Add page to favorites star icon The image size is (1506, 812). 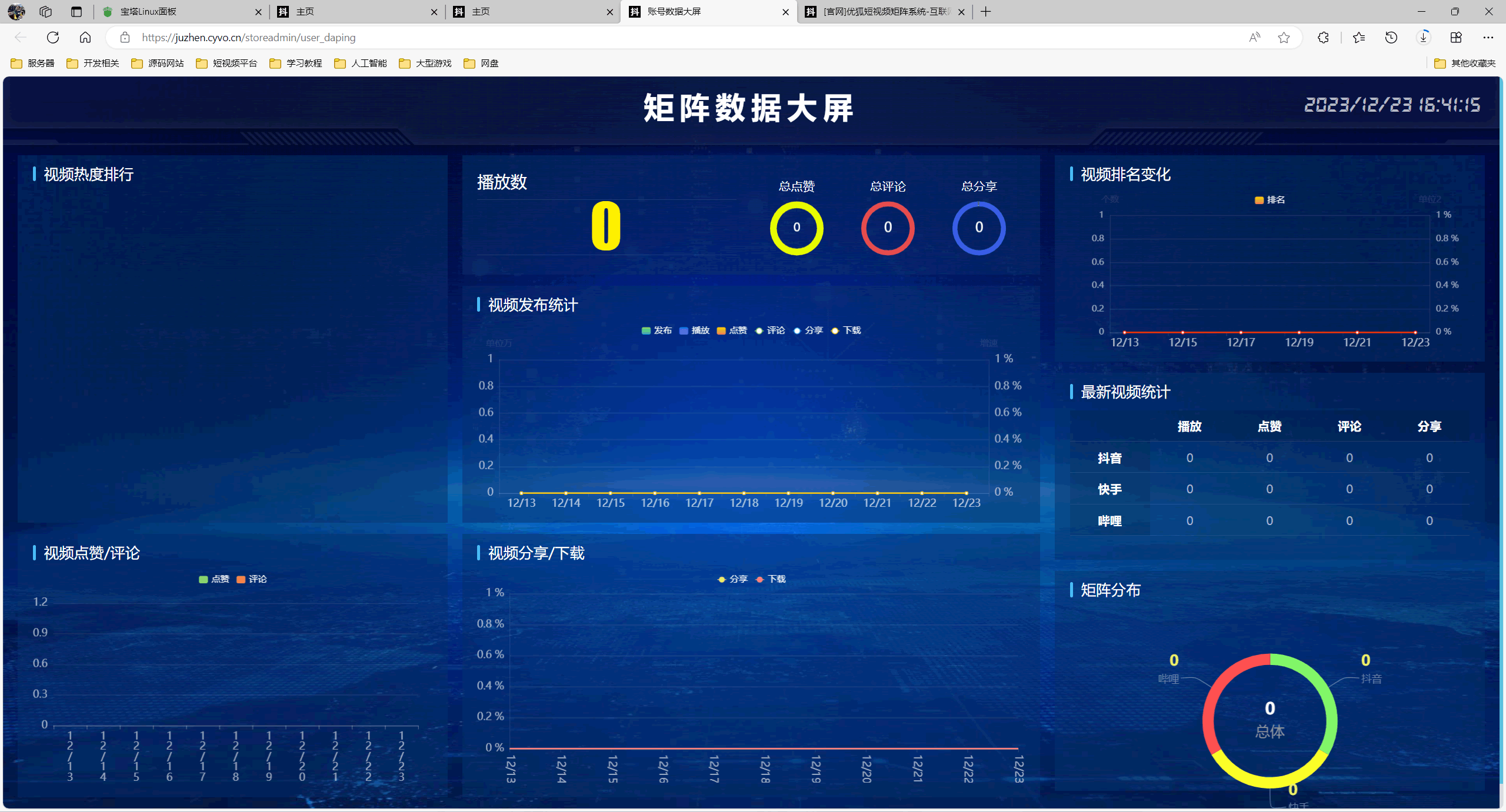pyautogui.click(x=1284, y=38)
